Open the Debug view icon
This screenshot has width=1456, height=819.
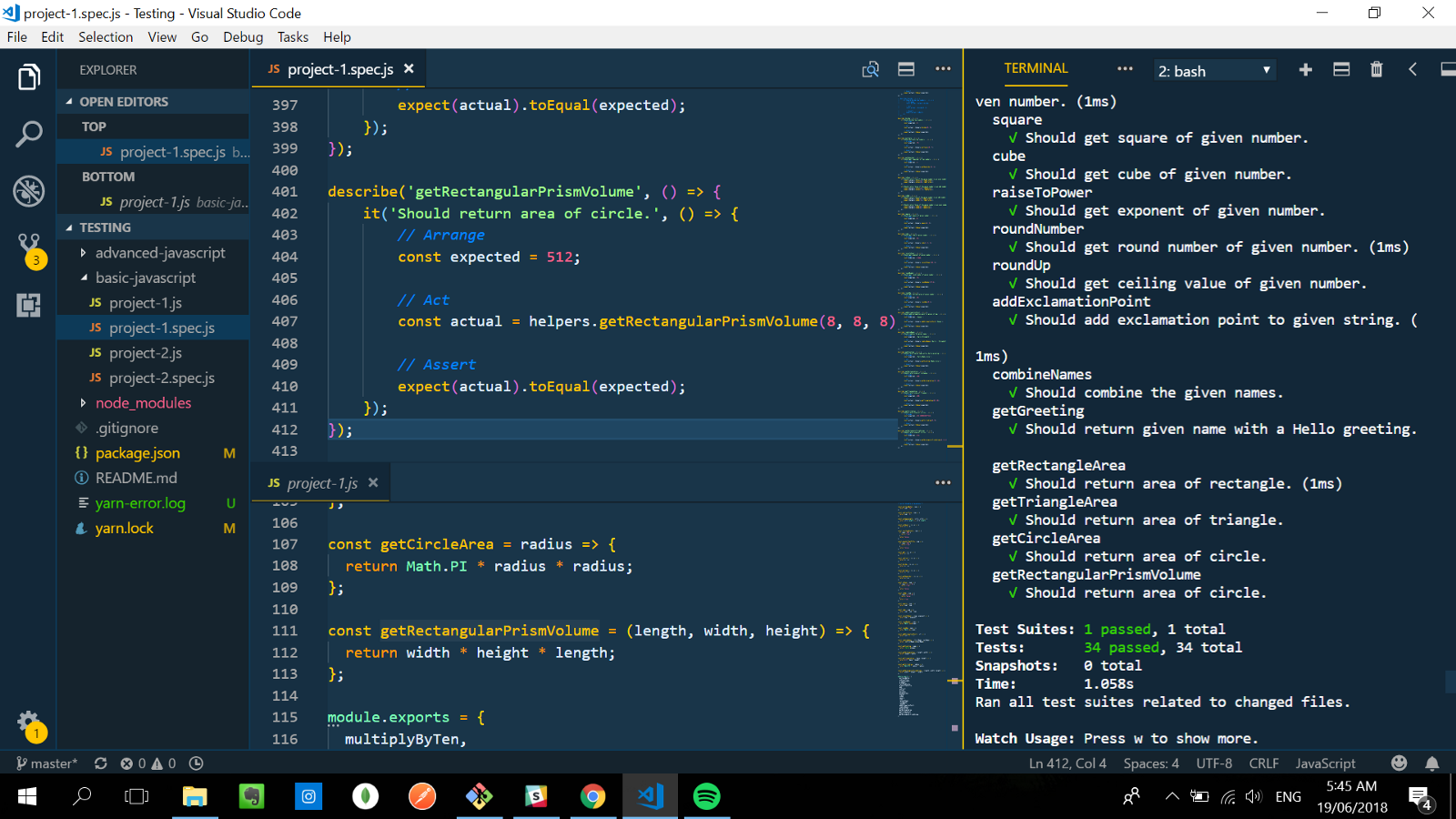pyautogui.click(x=29, y=191)
